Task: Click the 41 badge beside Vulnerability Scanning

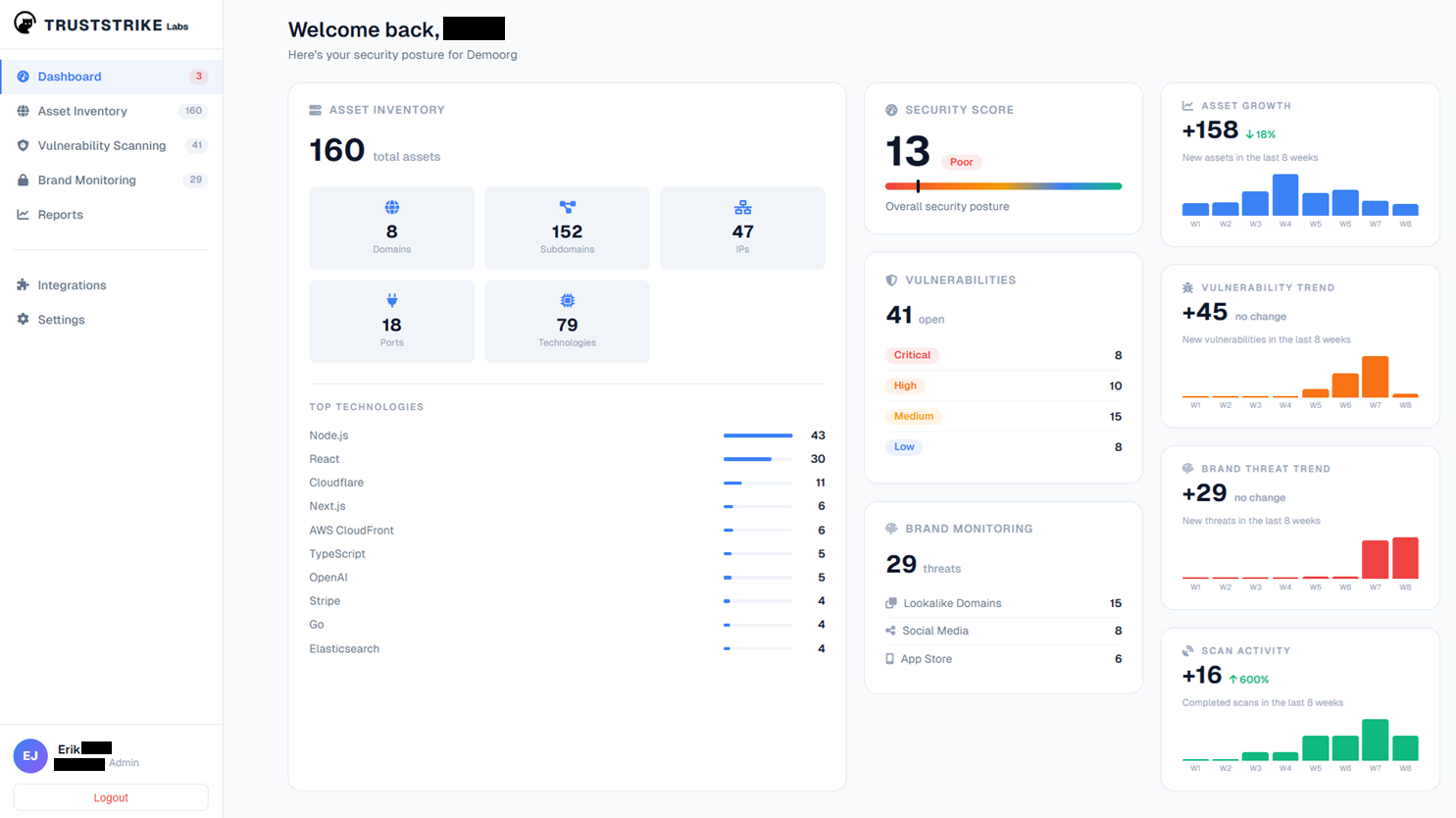Action: pos(197,145)
